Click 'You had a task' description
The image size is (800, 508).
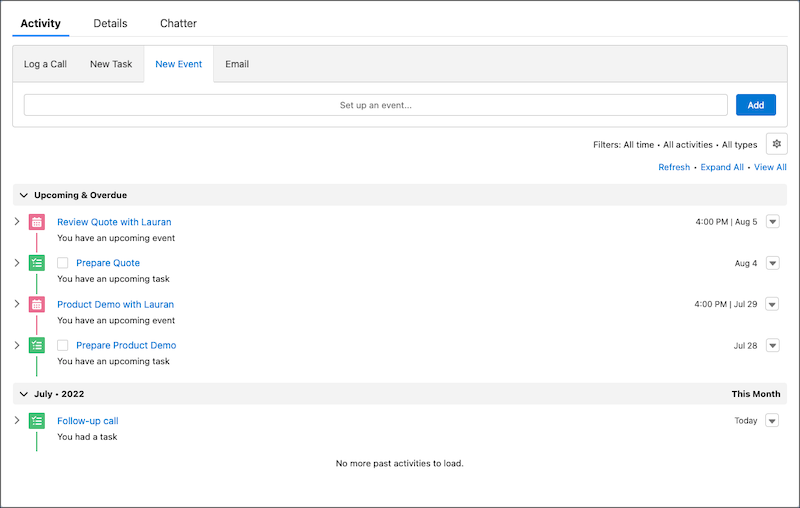pyautogui.click(x=87, y=437)
